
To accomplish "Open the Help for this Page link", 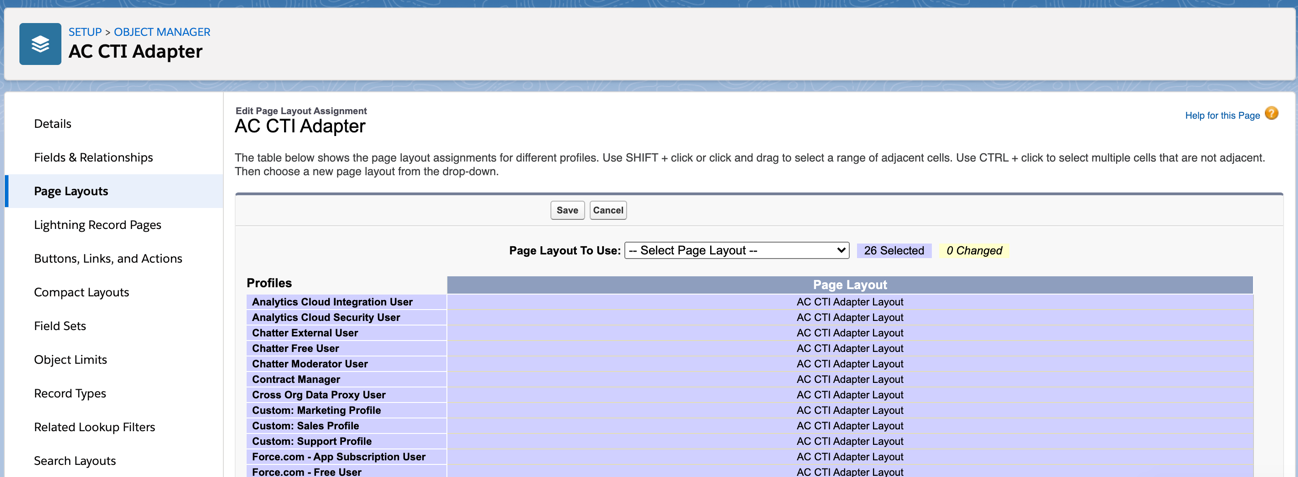I will tap(1222, 116).
